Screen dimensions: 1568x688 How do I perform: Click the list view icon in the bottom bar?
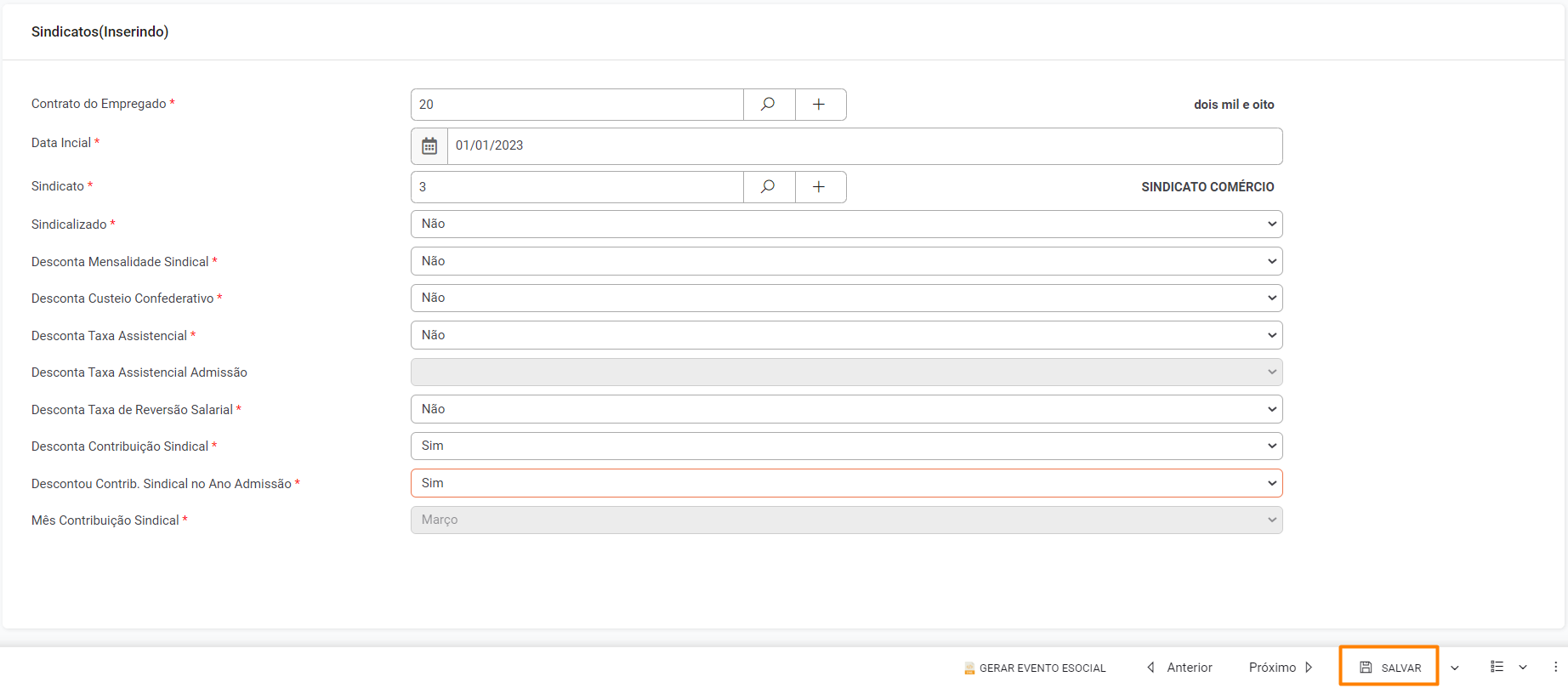point(1497,667)
